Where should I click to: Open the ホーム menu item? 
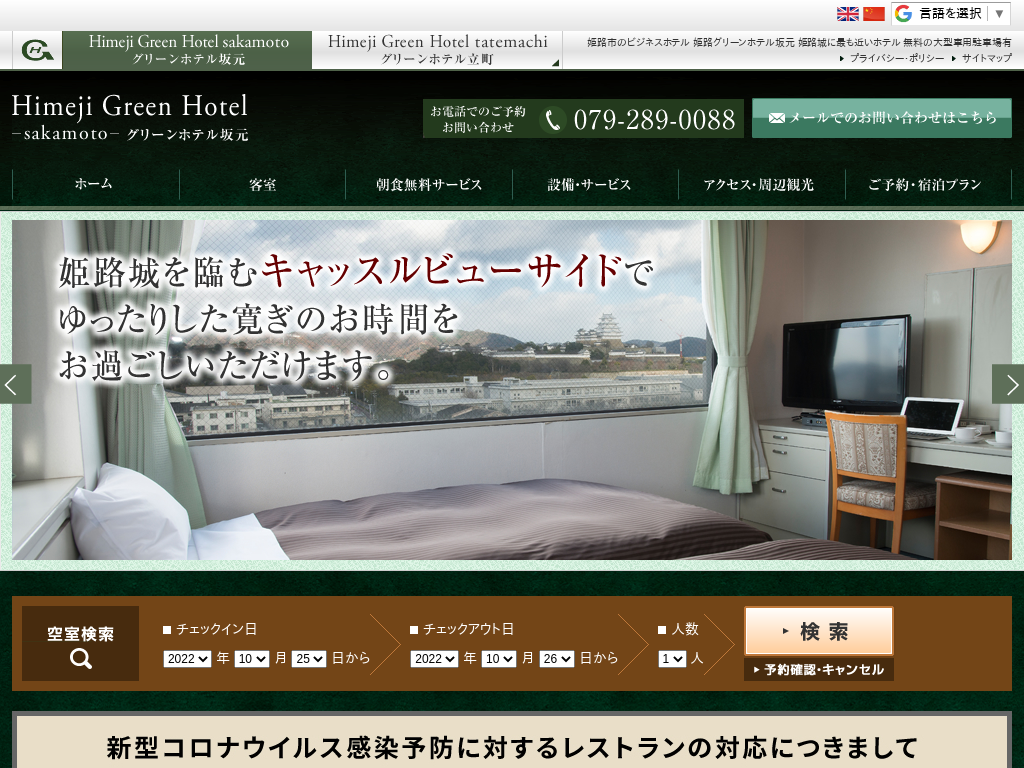(94, 184)
